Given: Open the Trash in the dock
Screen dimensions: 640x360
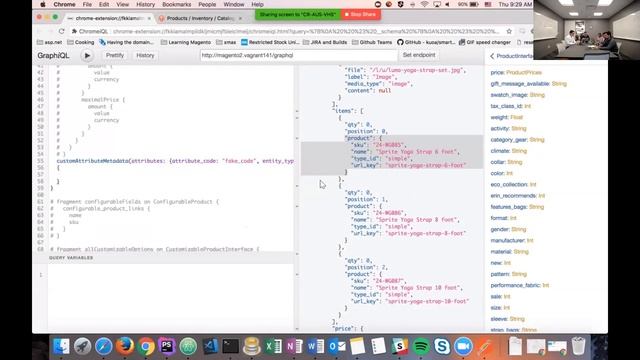Looking at the screenshot, I should [x=578, y=346].
